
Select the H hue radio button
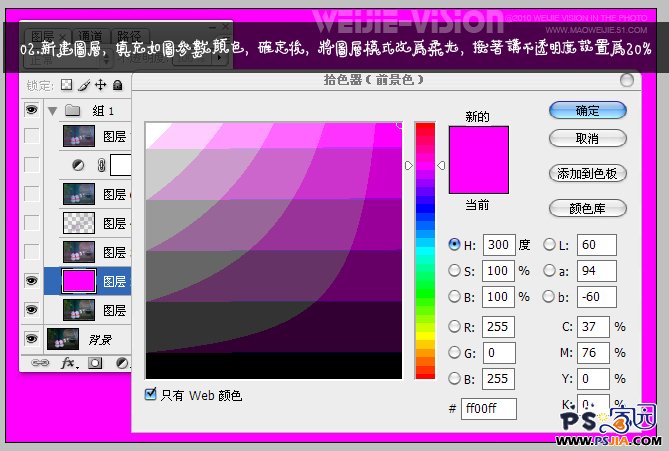[454, 244]
